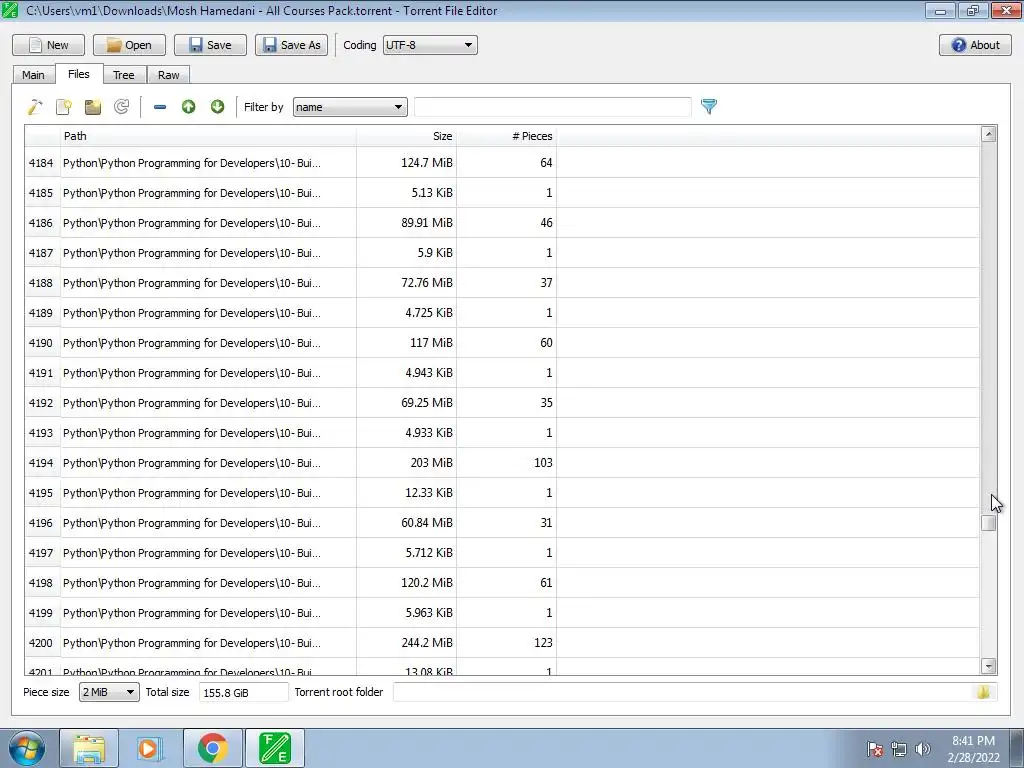The width and height of the screenshot is (1024, 768).
Task: Click the size cell 124.7 MiB
Action: pos(406,163)
